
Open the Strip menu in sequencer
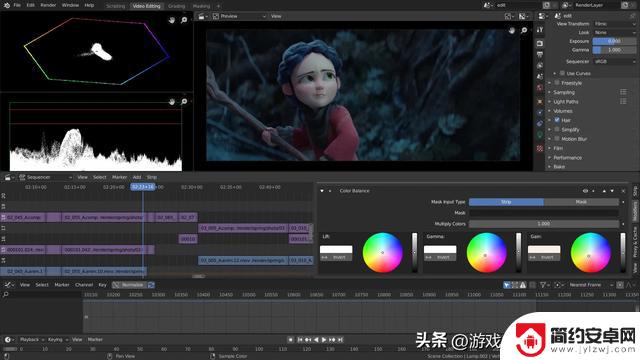tap(152, 177)
